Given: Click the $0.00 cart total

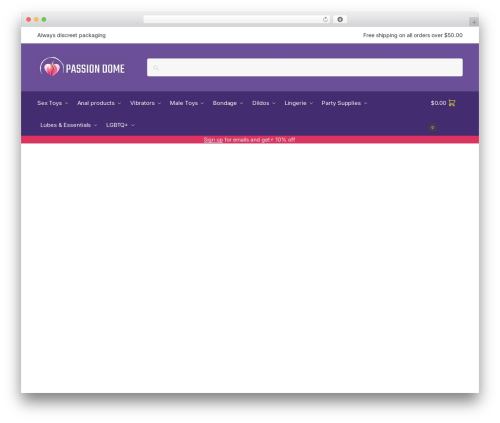Looking at the screenshot, I should [438, 103].
